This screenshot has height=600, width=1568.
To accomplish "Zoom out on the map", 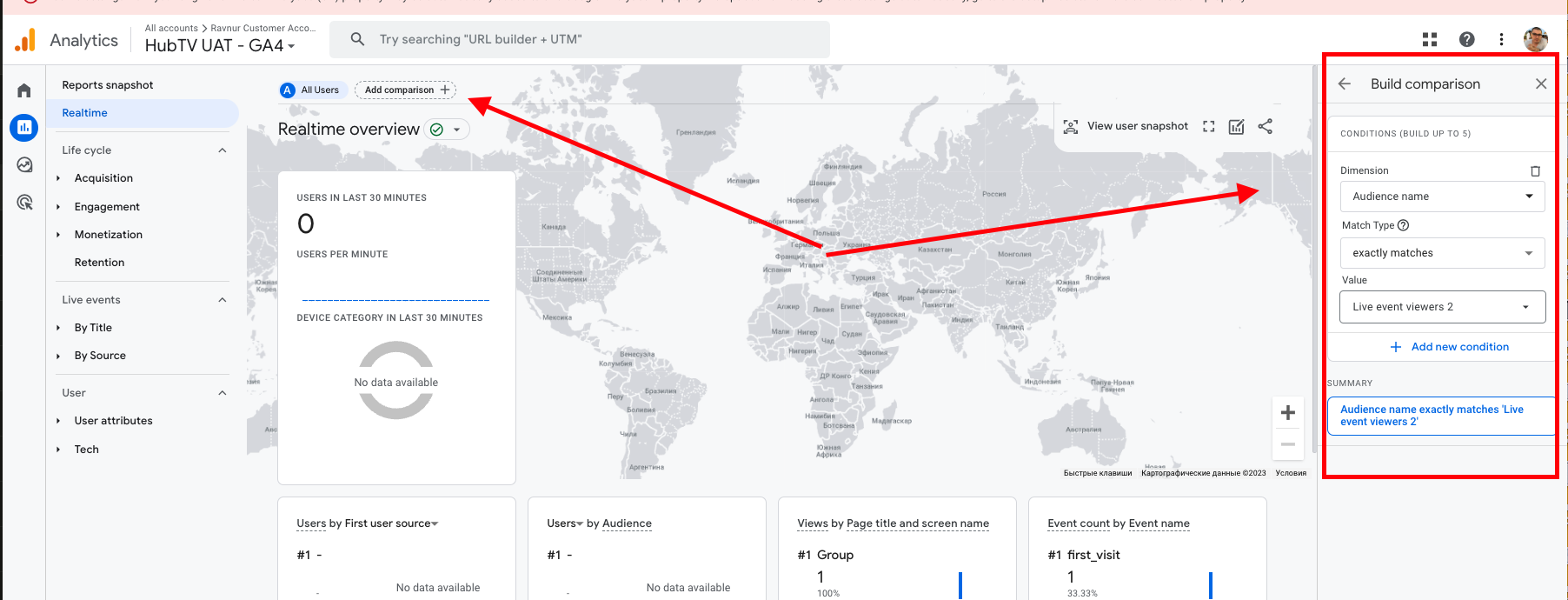I will (x=1288, y=444).
